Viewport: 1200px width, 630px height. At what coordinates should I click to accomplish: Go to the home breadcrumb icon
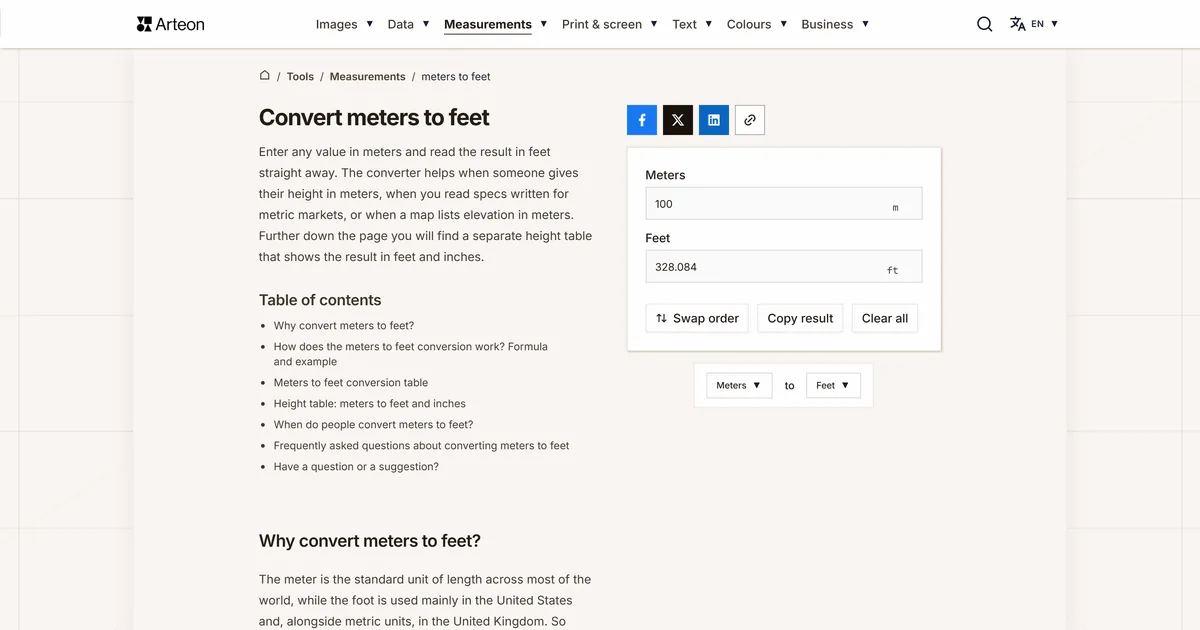coord(265,76)
